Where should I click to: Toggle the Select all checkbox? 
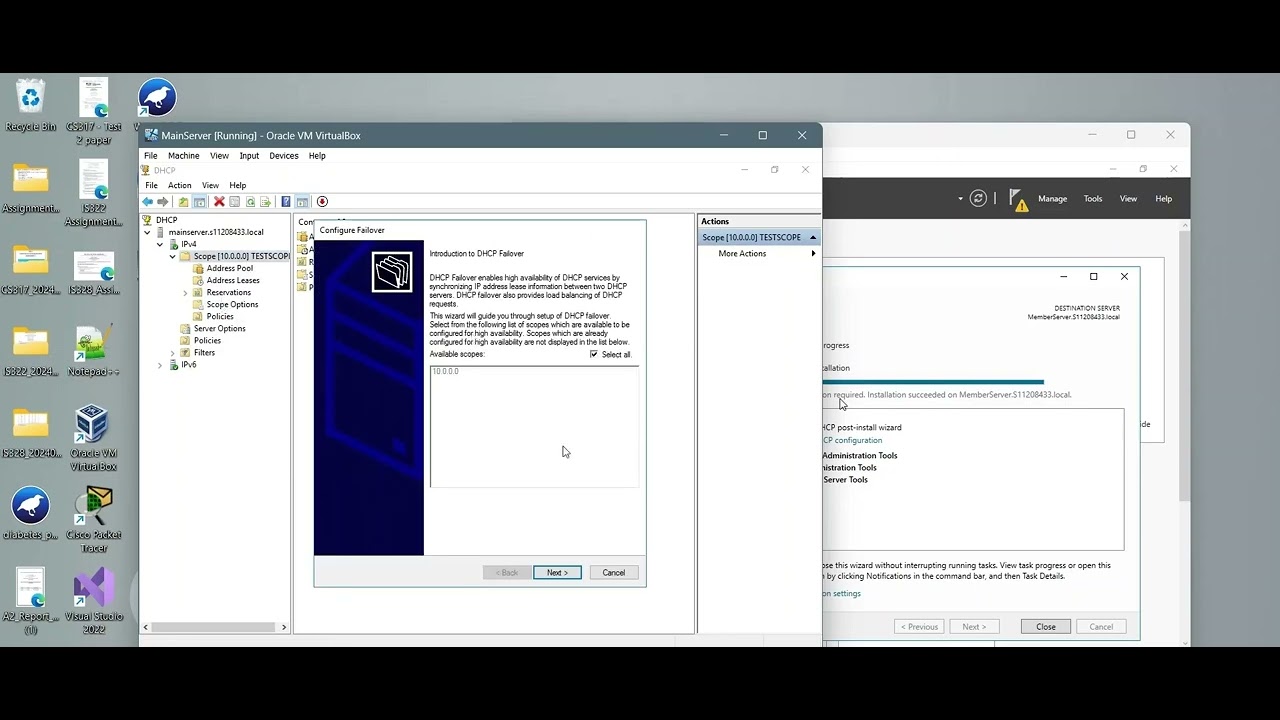594,354
